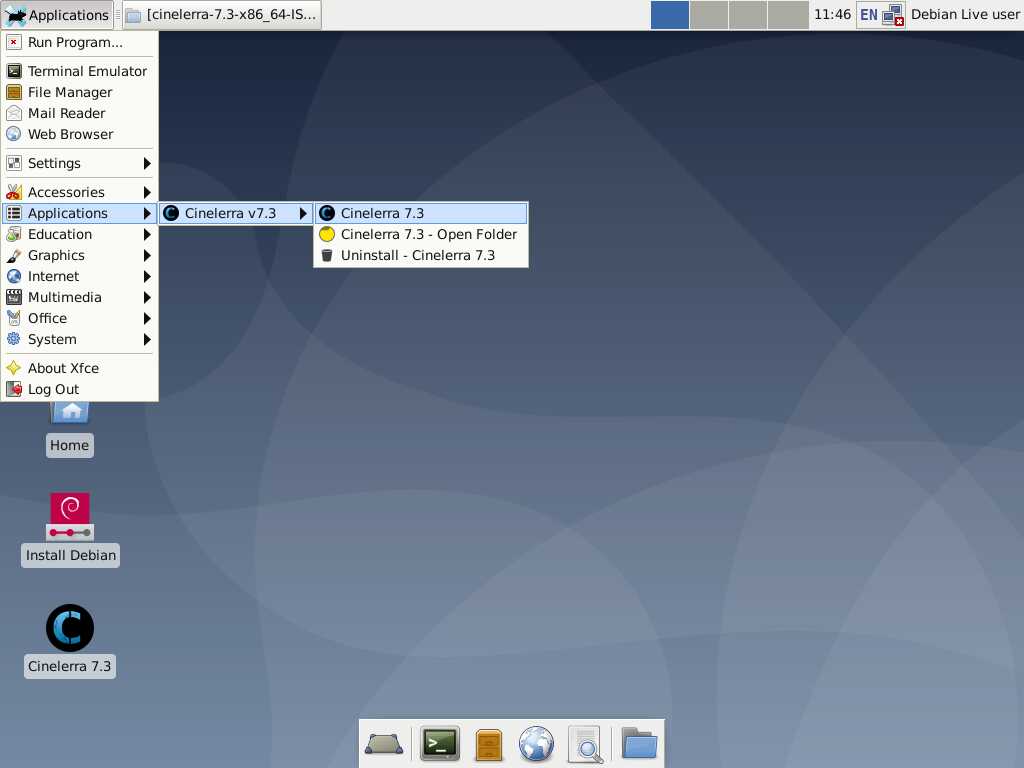Select Applications category in the menu
The width and height of the screenshot is (1024, 768).
tap(79, 213)
